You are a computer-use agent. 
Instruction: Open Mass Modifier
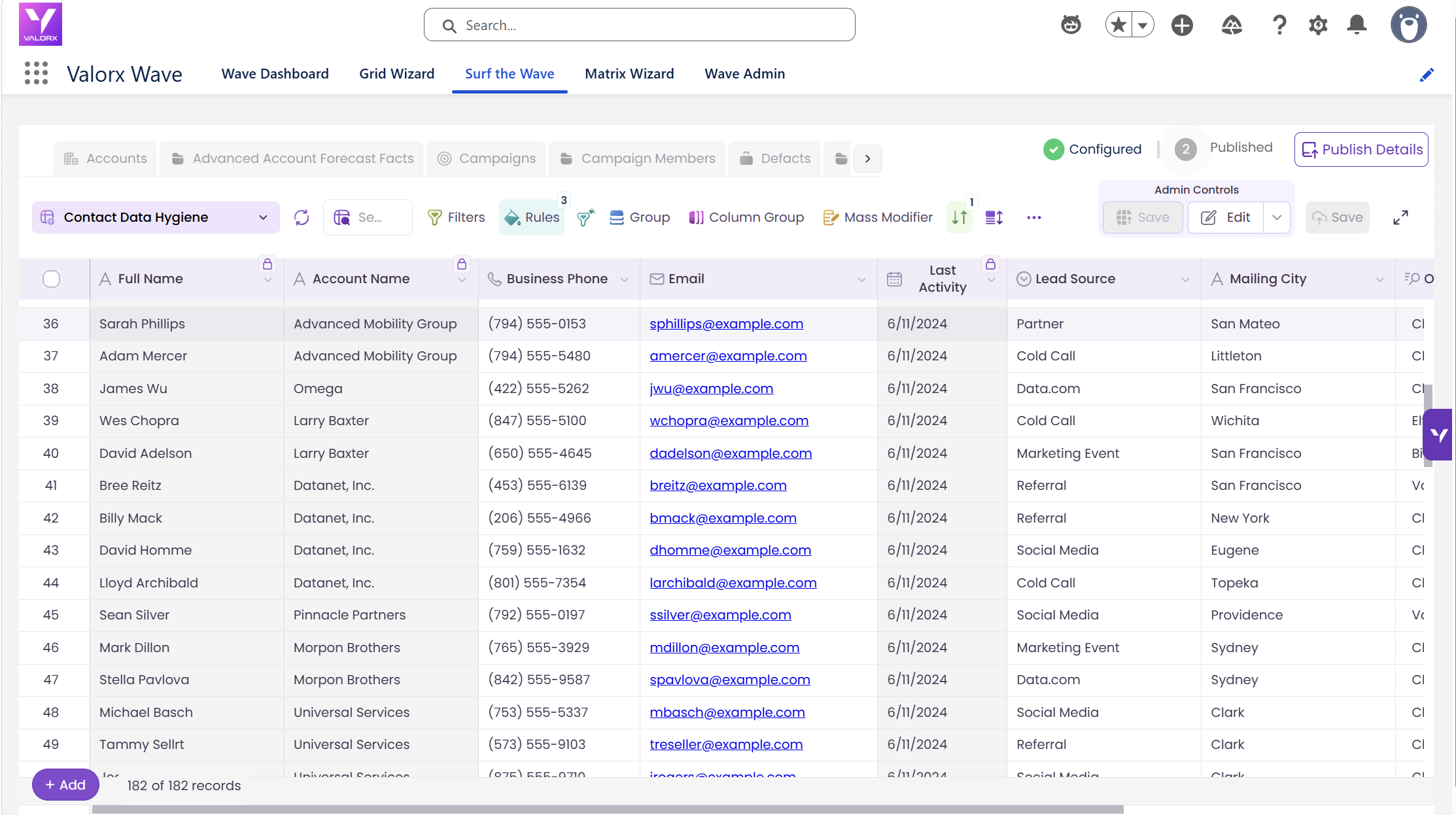point(877,217)
